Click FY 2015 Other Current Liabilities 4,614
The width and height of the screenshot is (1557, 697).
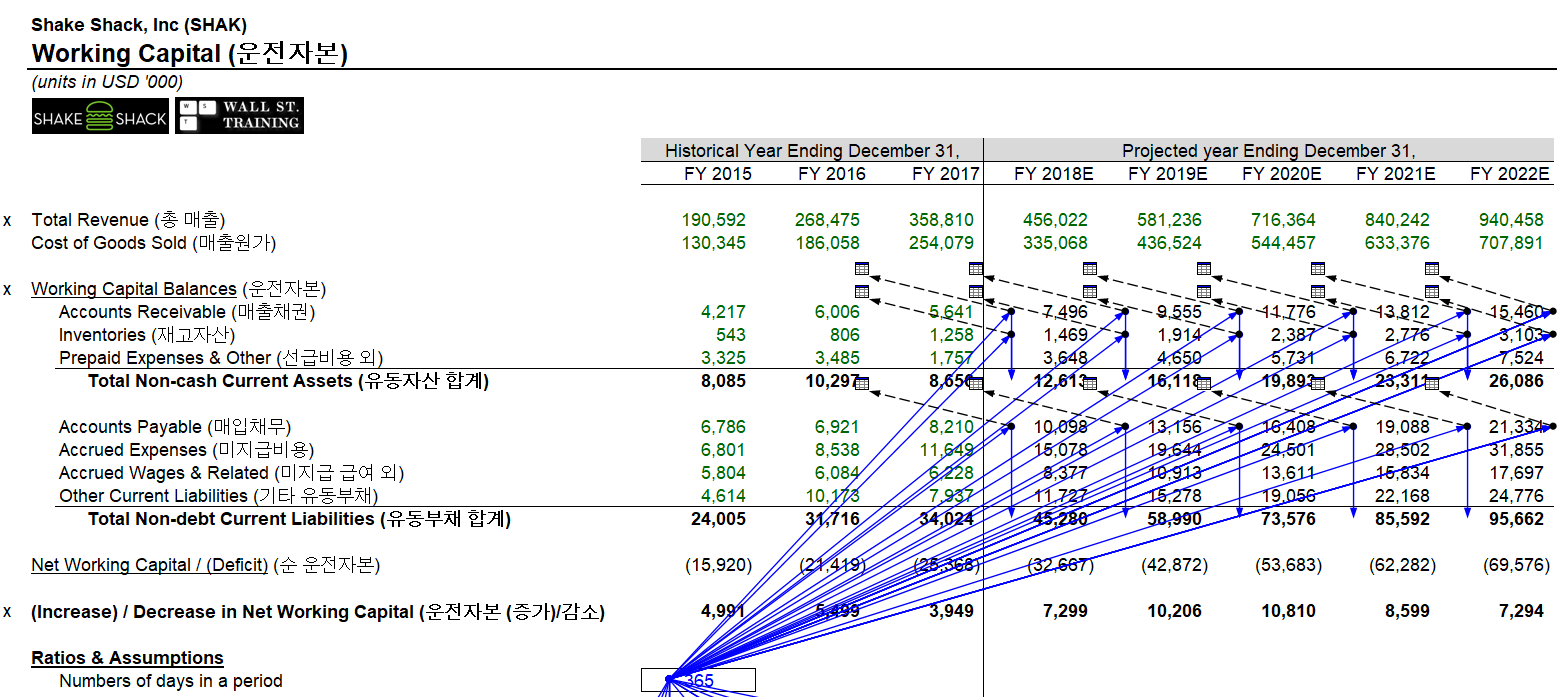[x=723, y=496]
